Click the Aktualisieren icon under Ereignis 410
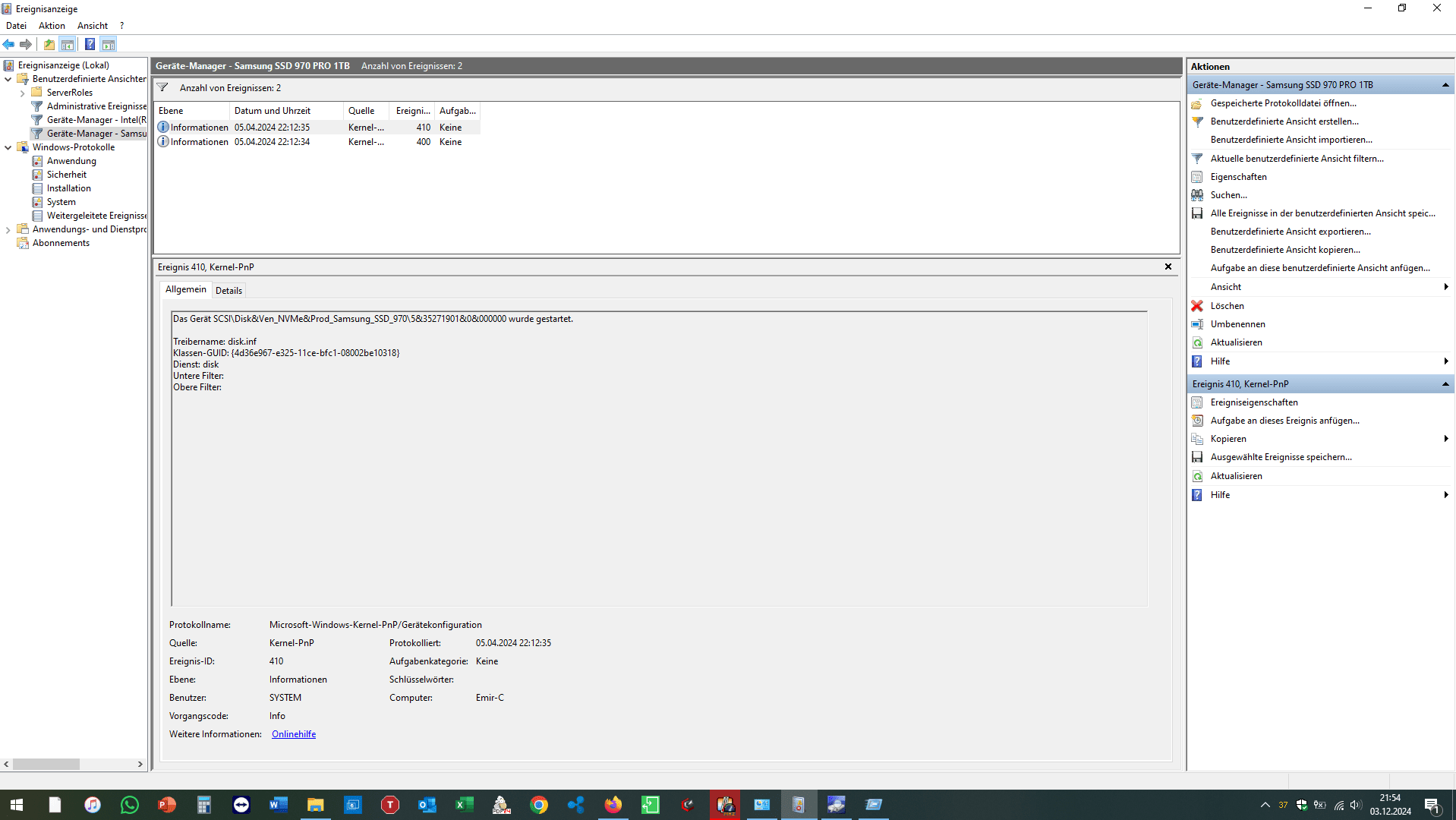The height and width of the screenshot is (820, 1456). click(x=1197, y=476)
